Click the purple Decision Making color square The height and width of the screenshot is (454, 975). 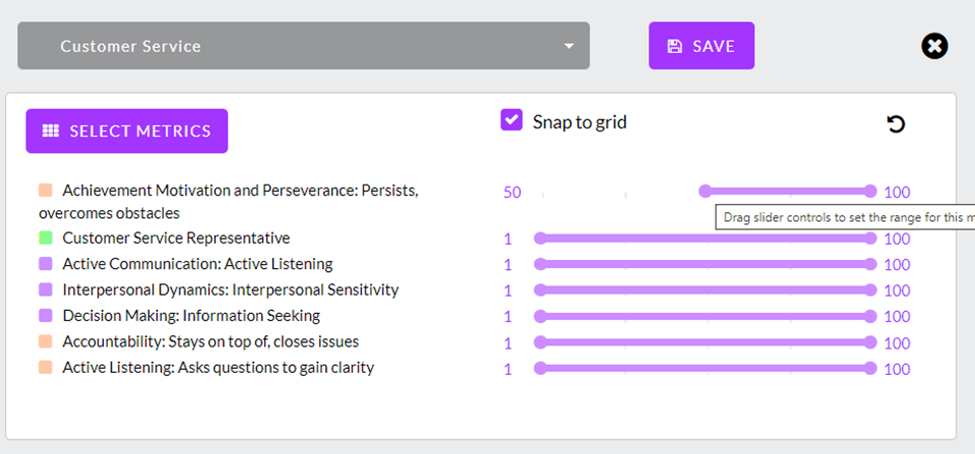point(45,316)
